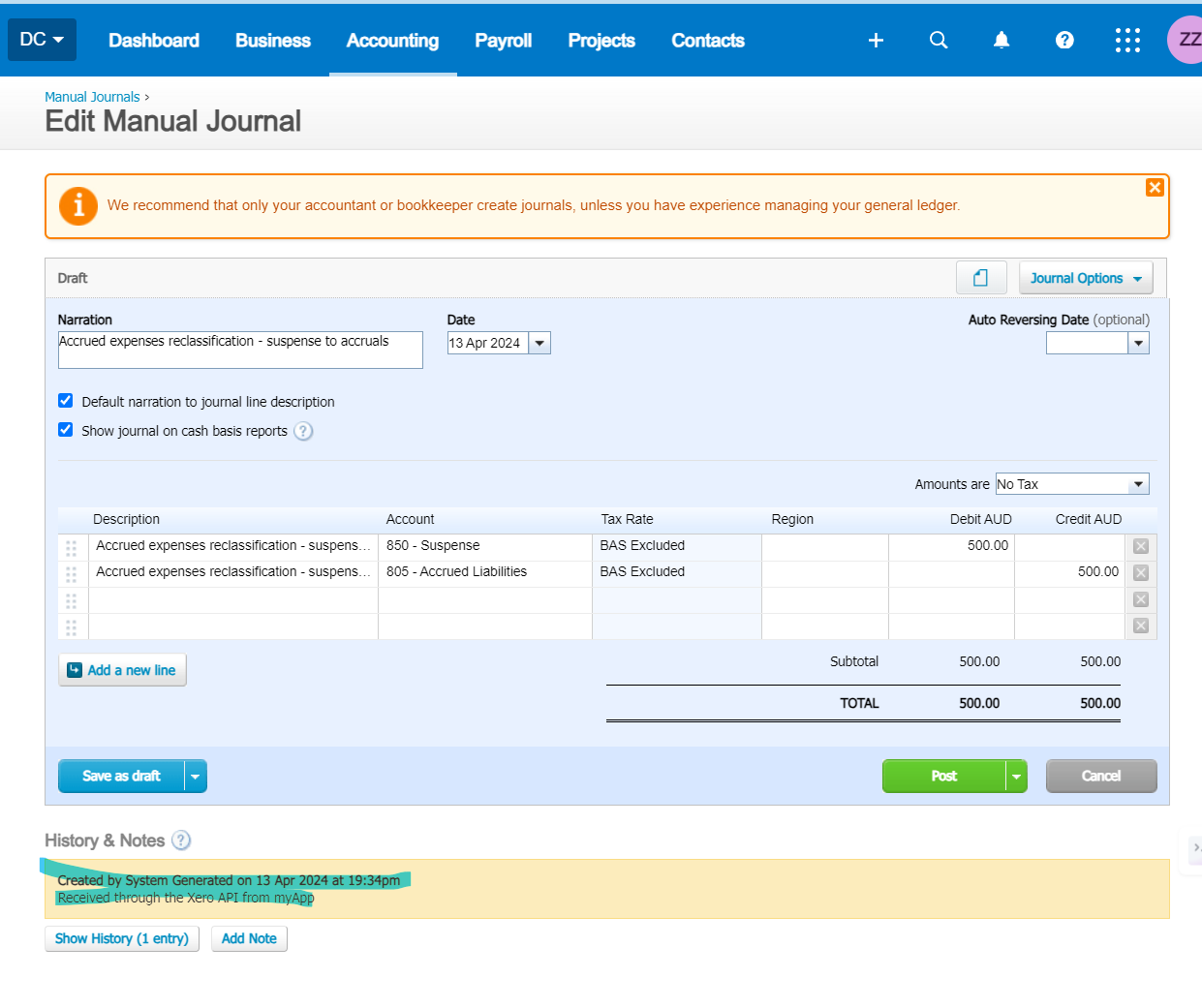
Task: Open notifications bell icon
Action: coord(1002,40)
